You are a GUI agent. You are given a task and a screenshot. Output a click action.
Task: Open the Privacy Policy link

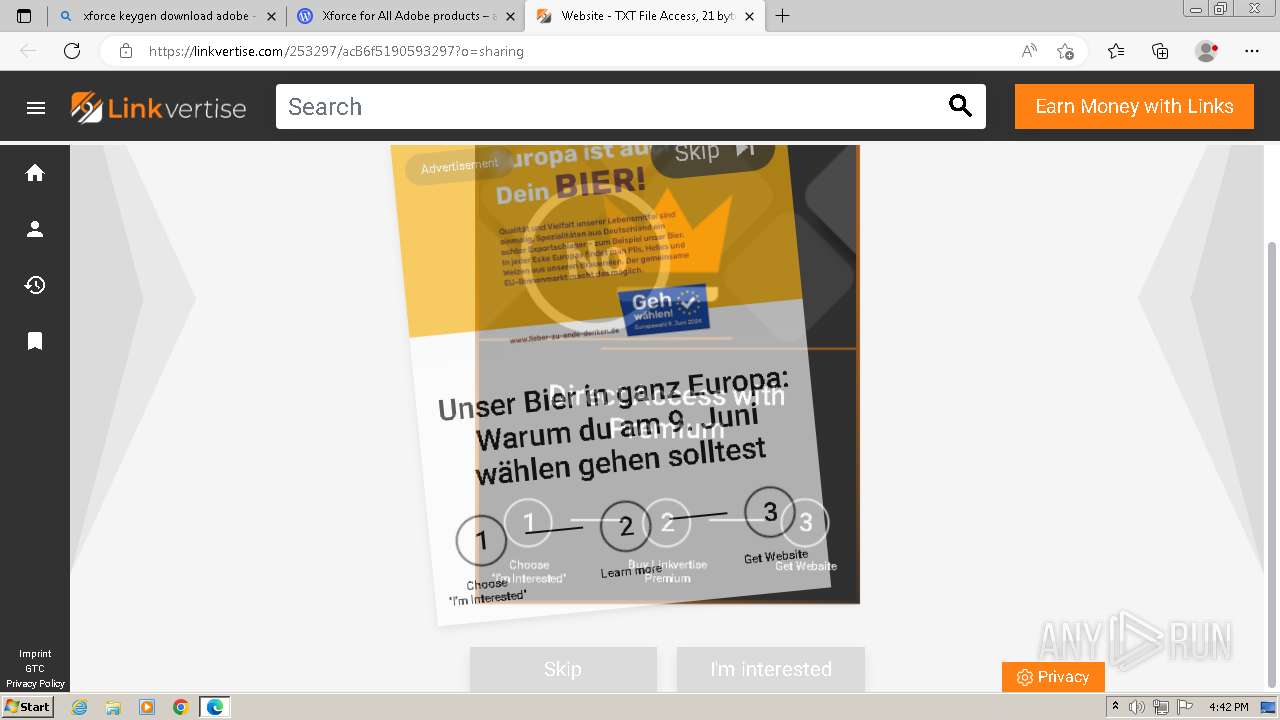pos(35,684)
